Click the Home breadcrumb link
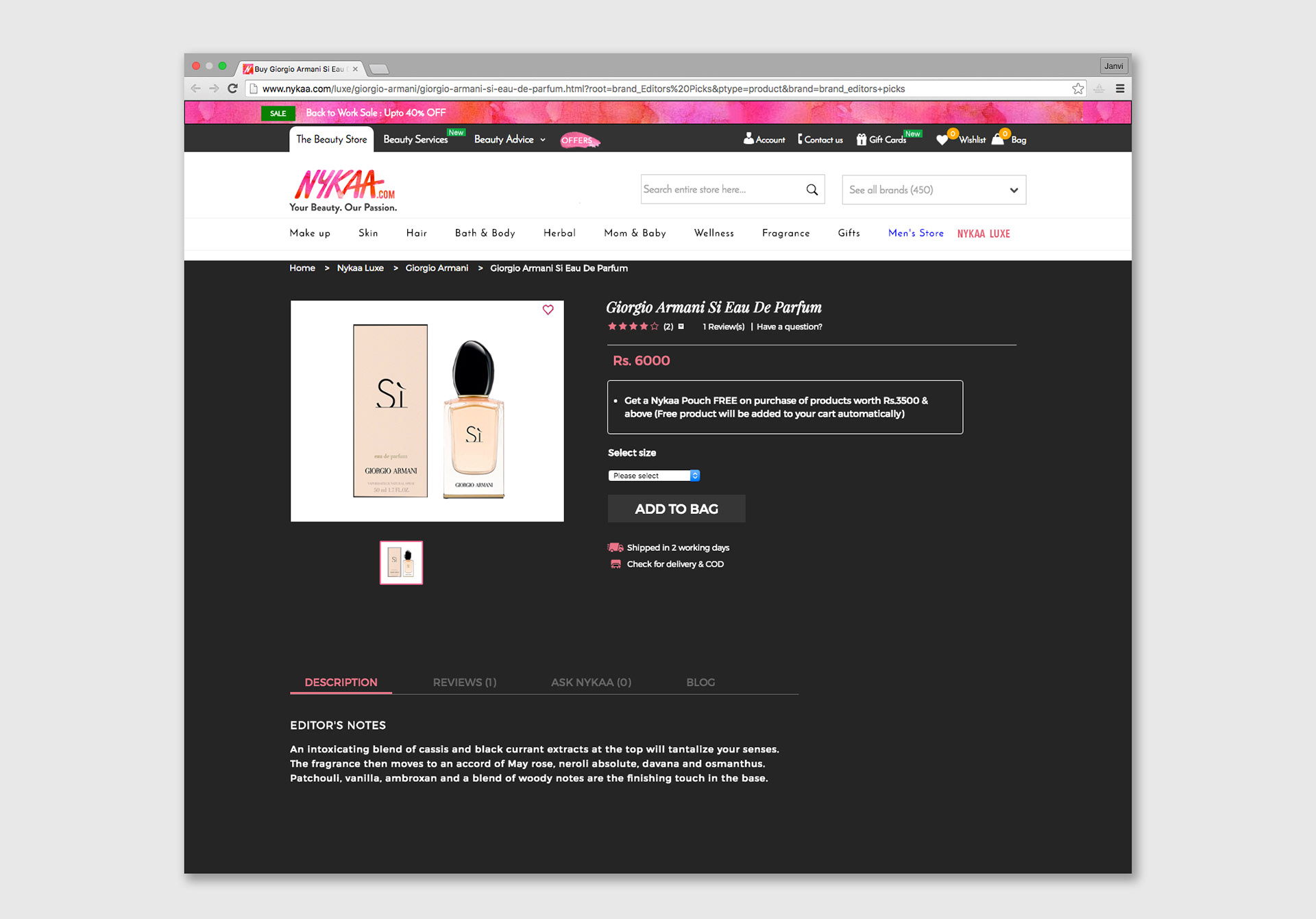 pyautogui.click(x=302, y=268)
